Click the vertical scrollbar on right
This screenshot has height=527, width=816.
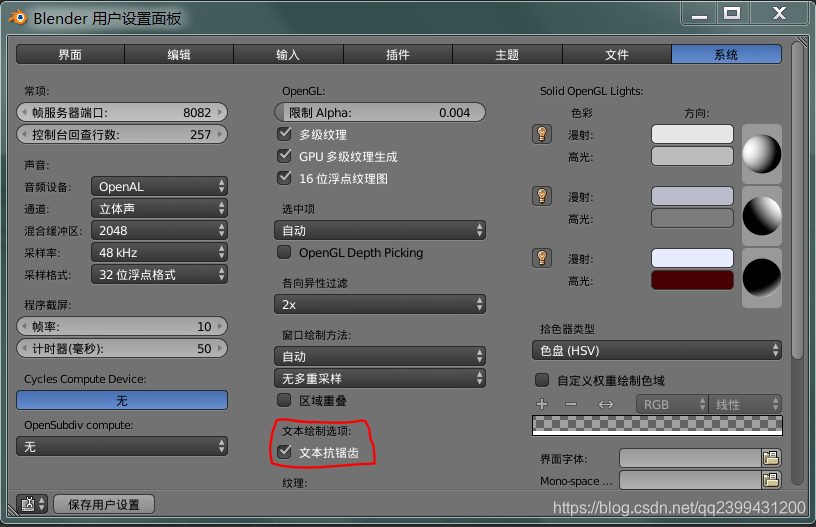797,200
